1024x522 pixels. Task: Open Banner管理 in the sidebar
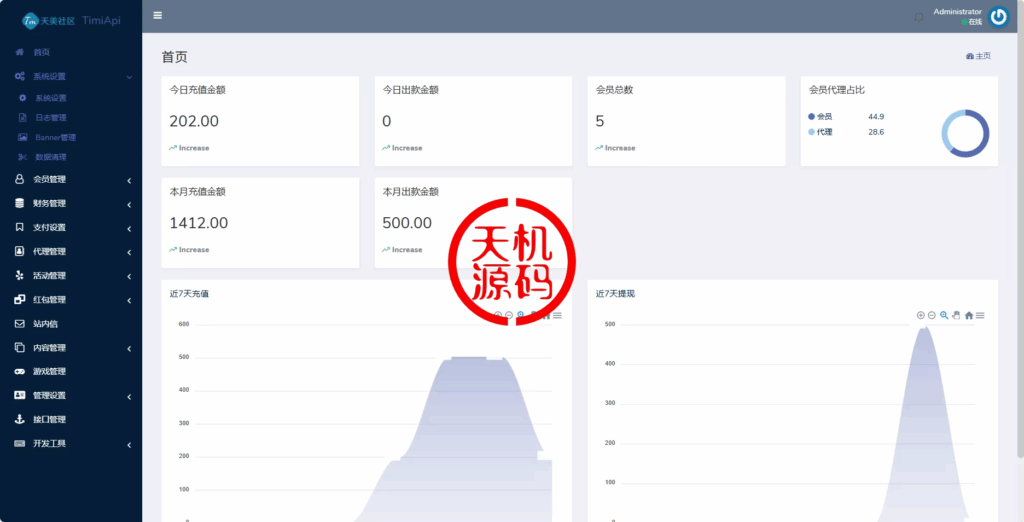click(55, 137)
